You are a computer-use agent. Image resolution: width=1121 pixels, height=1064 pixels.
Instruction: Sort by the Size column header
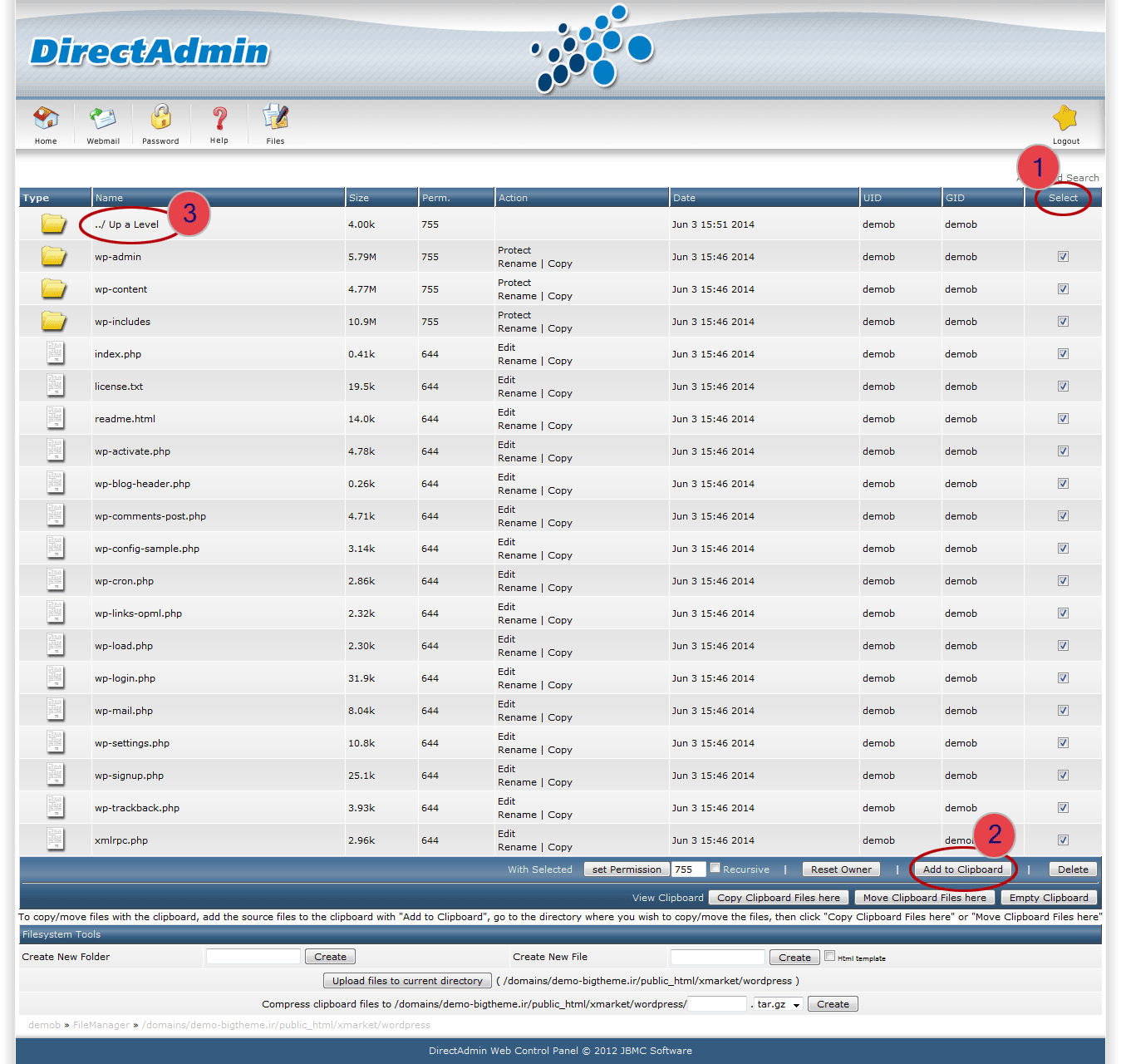coord(359,198)
